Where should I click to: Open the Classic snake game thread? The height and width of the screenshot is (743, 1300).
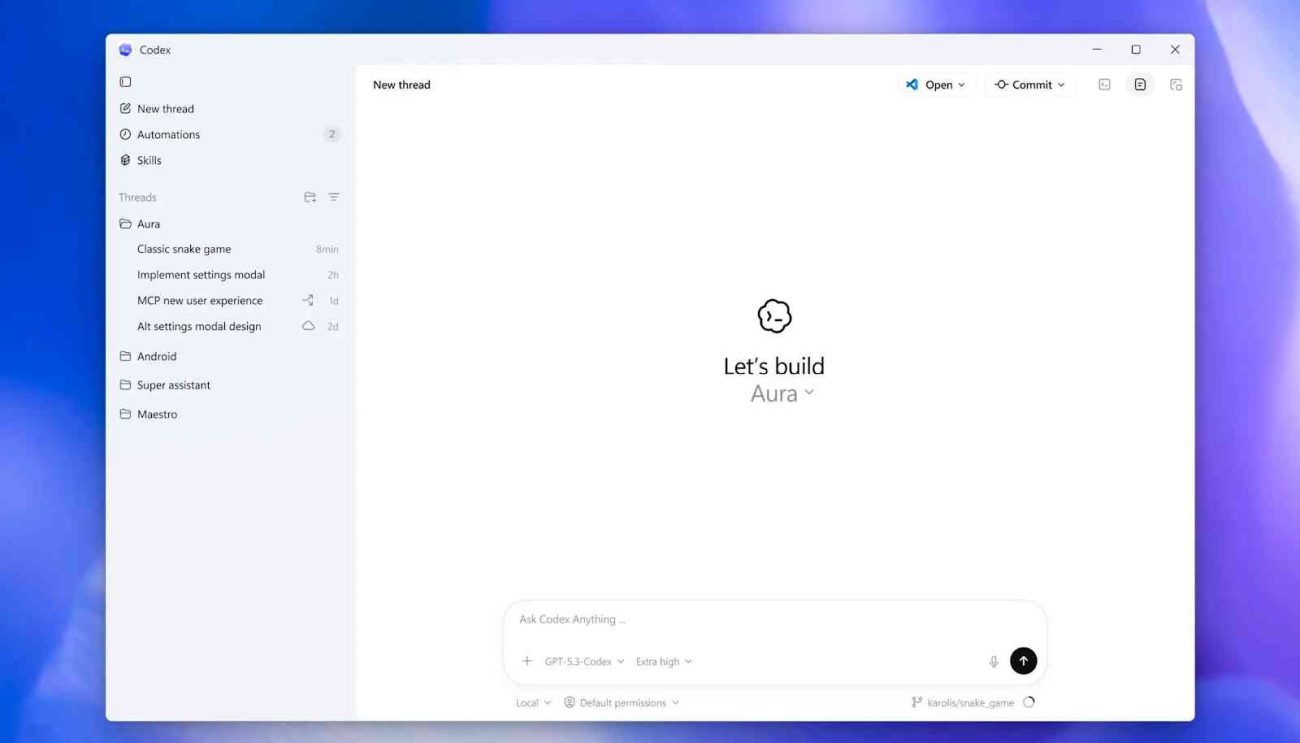pyautogui.click(x=184, y=249)
